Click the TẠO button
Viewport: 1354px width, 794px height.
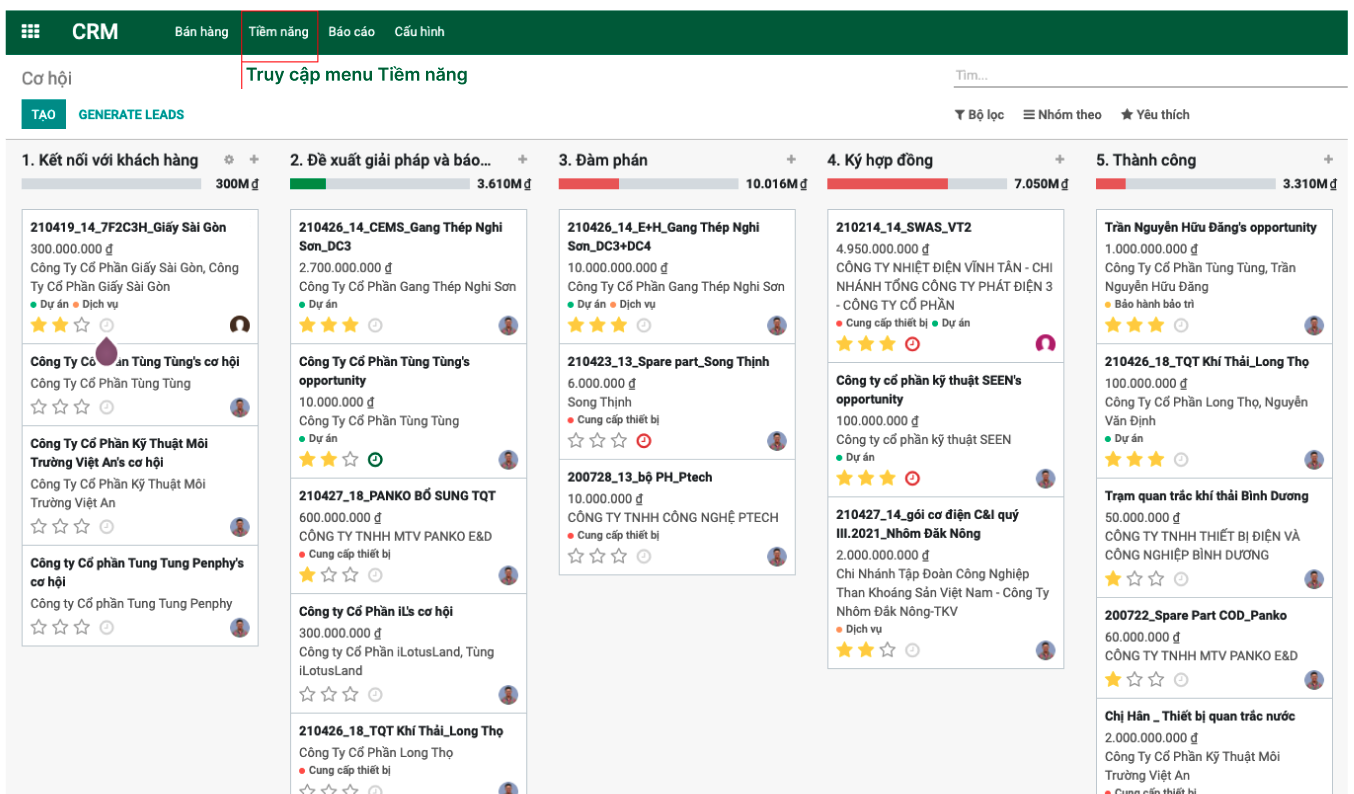(x=43, y=115)
